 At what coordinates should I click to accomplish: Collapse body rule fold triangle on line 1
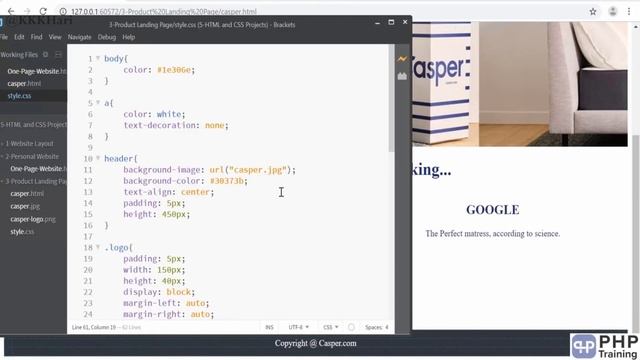point(98,58)
